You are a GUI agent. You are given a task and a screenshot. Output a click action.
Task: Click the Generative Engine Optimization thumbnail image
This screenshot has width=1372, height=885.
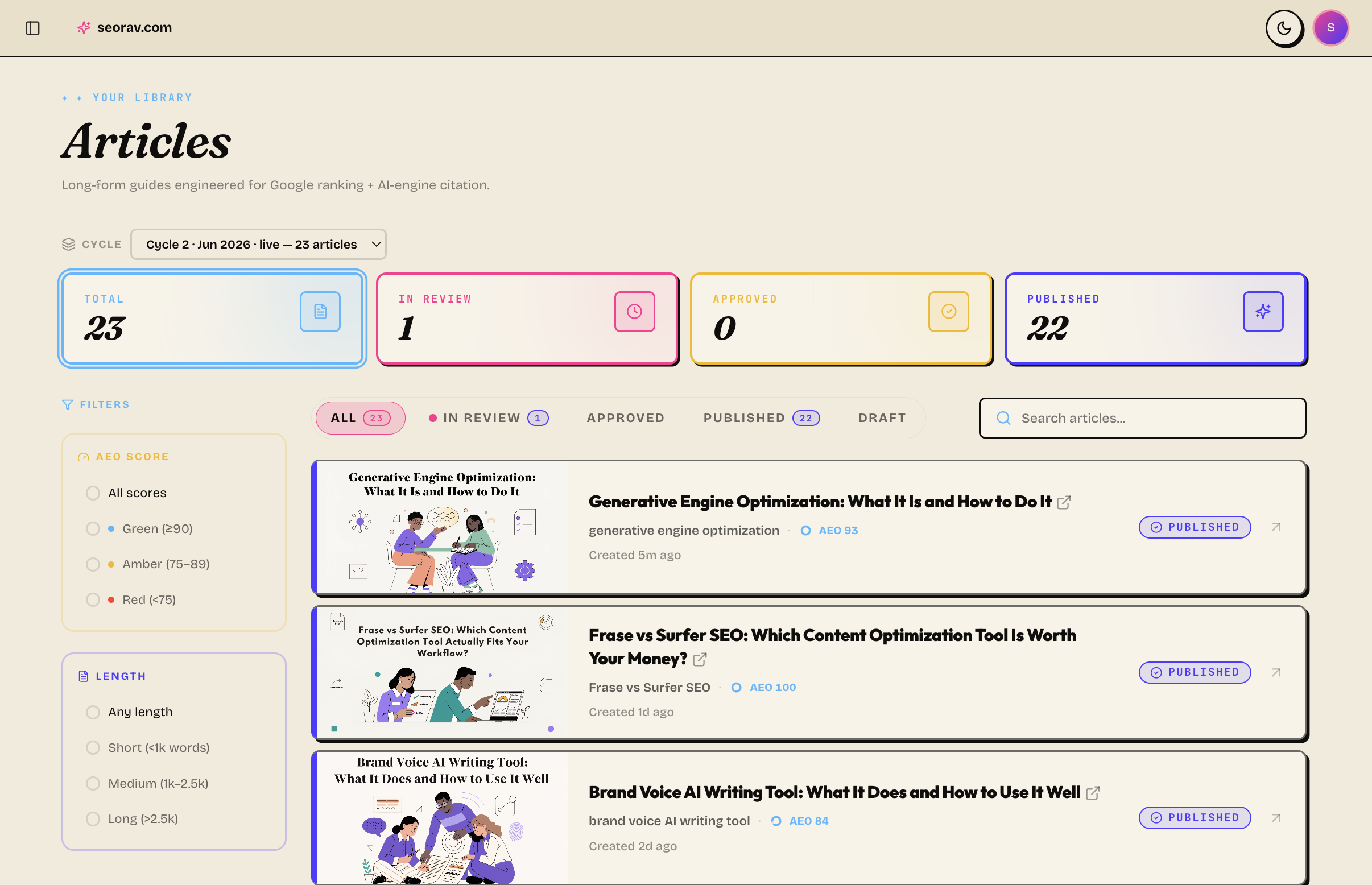(442, 527)
